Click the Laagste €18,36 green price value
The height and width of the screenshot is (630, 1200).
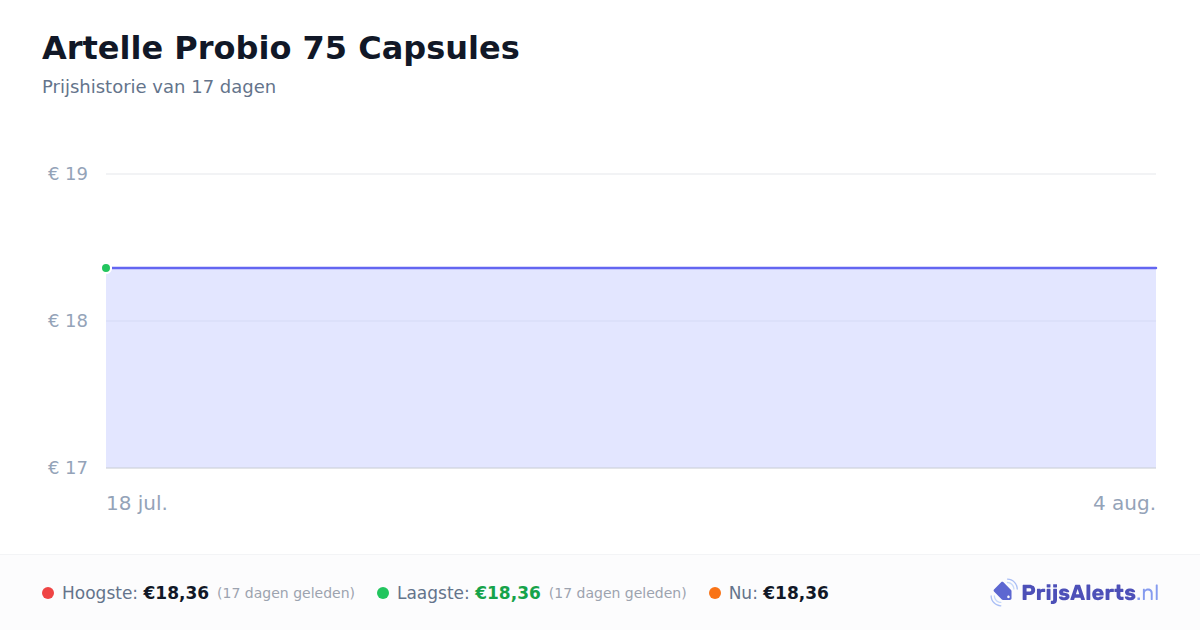tap(508, 593)
